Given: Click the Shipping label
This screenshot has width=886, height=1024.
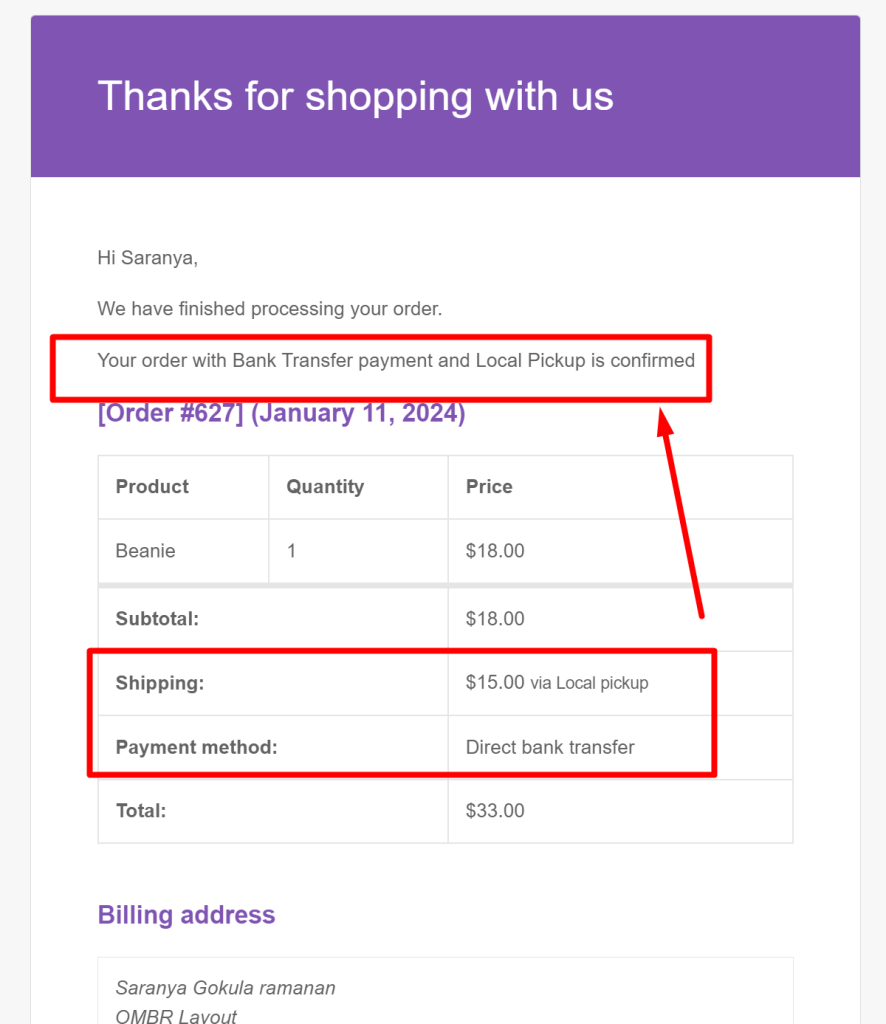Looking at the screenshot, I should pyautogui.click(x=159, y=683).
